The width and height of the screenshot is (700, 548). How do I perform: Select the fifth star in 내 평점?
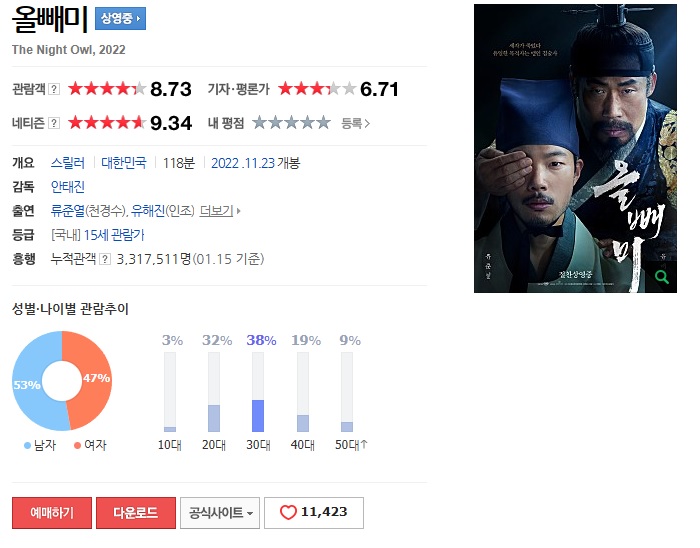(x=323, y=123)
